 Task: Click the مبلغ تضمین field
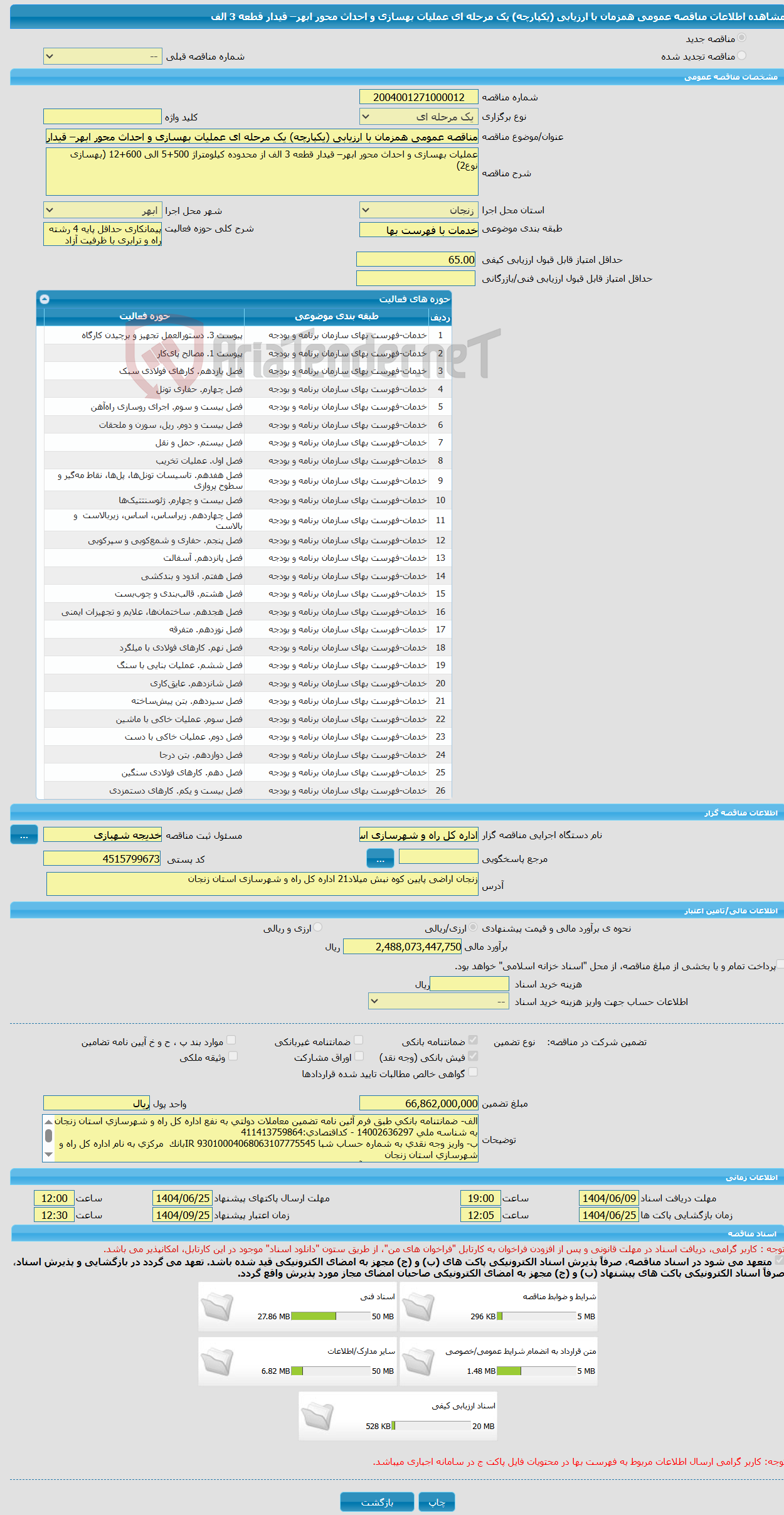point(419,1103)
